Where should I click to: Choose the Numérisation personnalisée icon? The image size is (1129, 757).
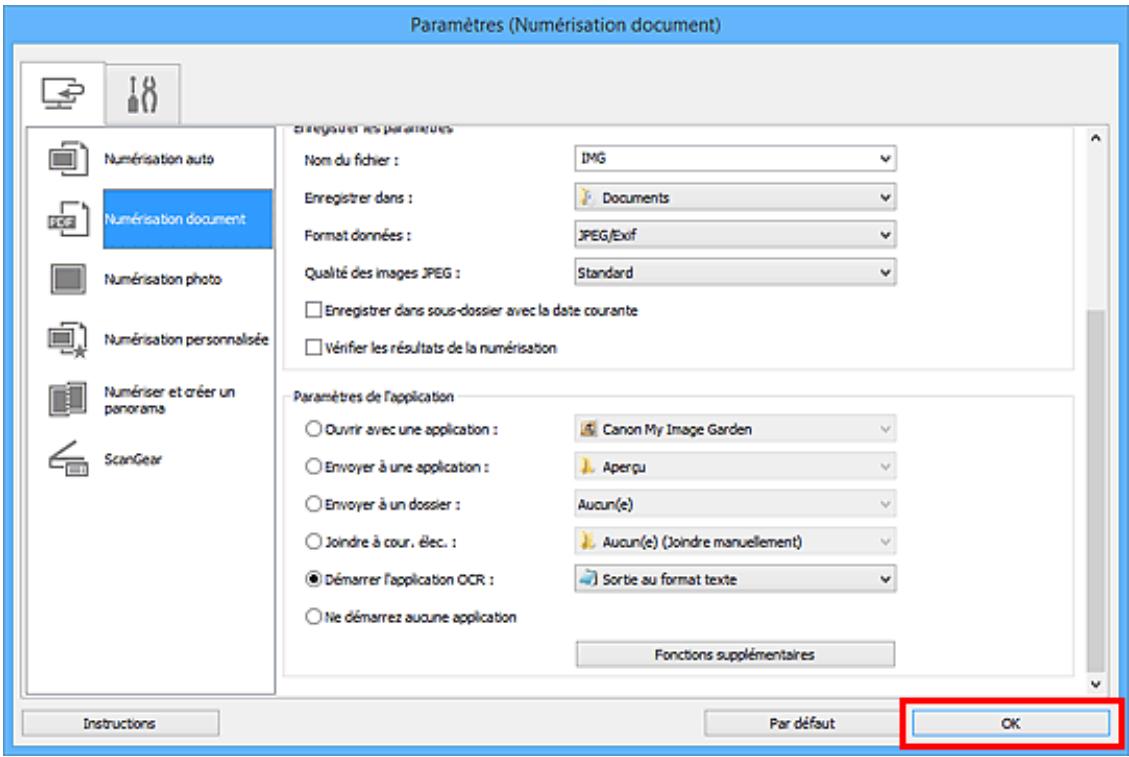click(x=60, y=340)
